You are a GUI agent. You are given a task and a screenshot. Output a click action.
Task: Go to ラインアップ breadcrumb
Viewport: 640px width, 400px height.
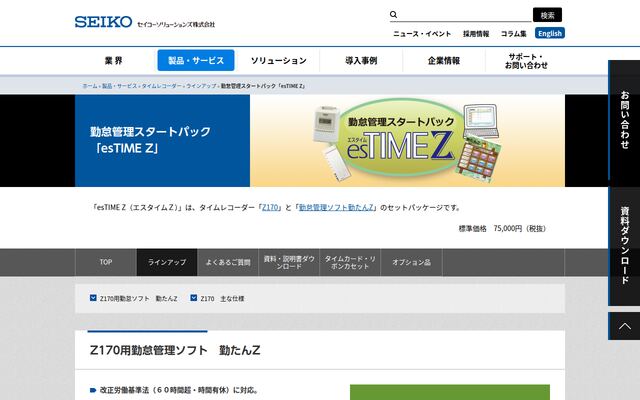click(201, 86)
